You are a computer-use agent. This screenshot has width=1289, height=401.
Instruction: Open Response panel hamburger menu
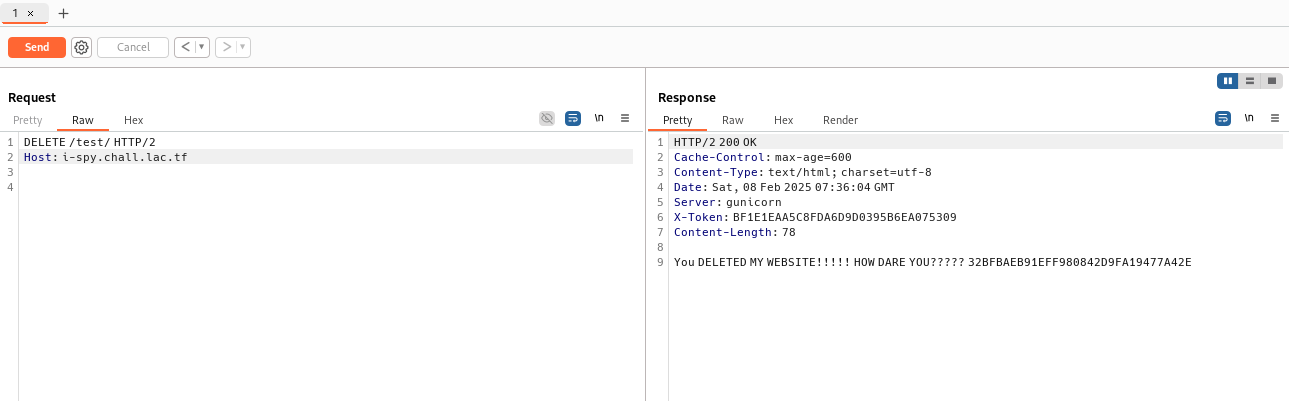coord(1275,118)
